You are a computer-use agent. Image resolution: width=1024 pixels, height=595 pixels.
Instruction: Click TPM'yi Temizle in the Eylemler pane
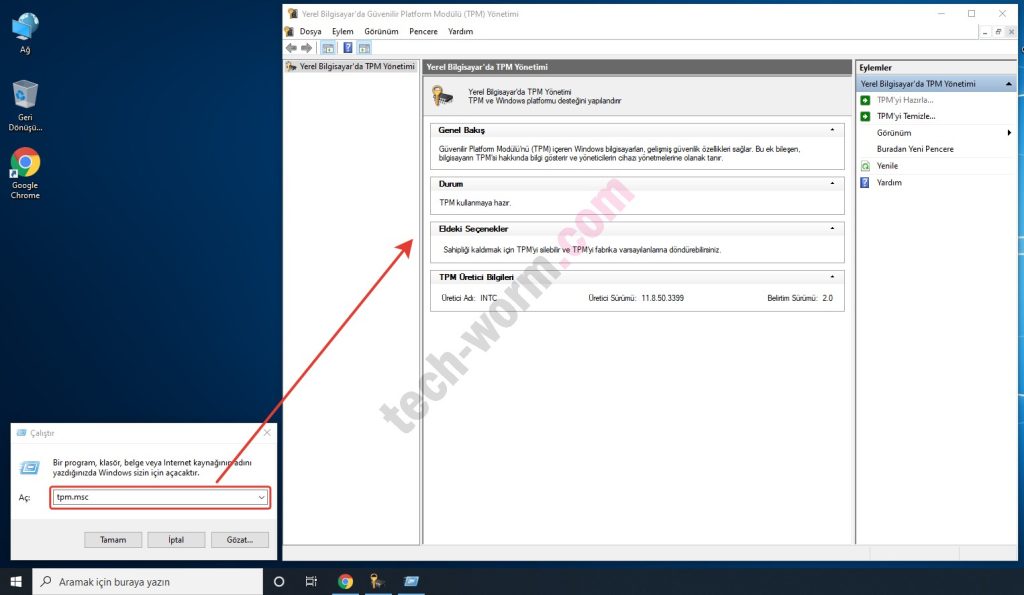(905, 116)
